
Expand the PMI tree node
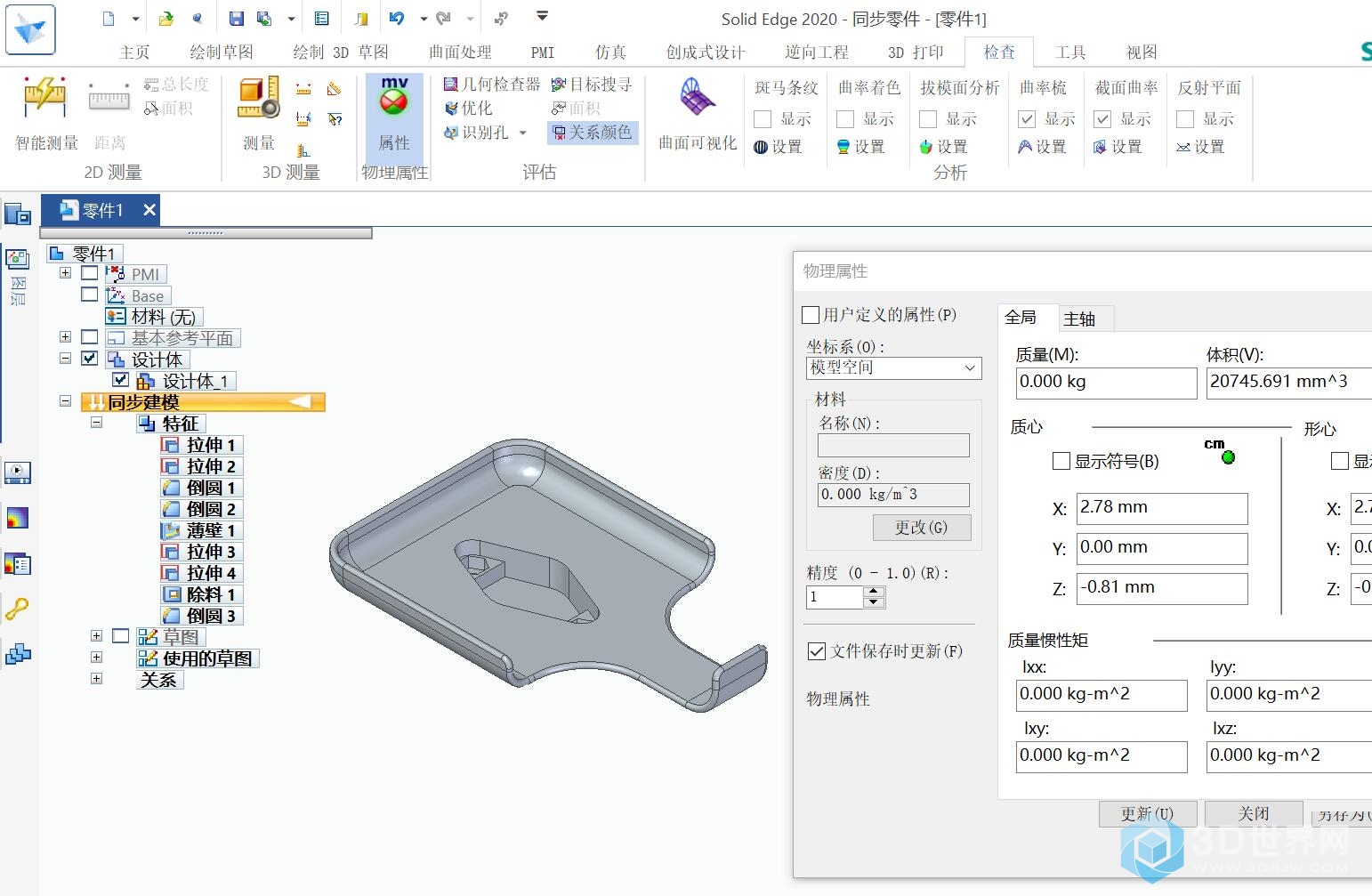click(65, 273)
